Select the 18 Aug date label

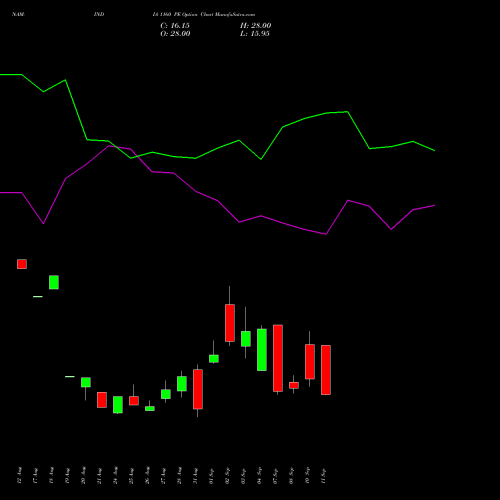51,476
